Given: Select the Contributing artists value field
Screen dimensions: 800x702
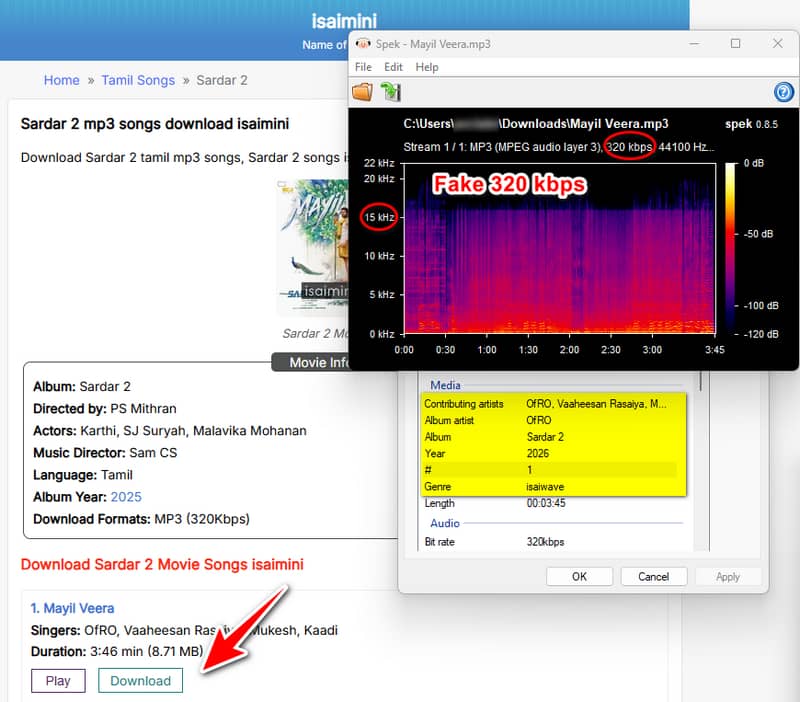Looking at the screenshot, I should click(596, 404).
